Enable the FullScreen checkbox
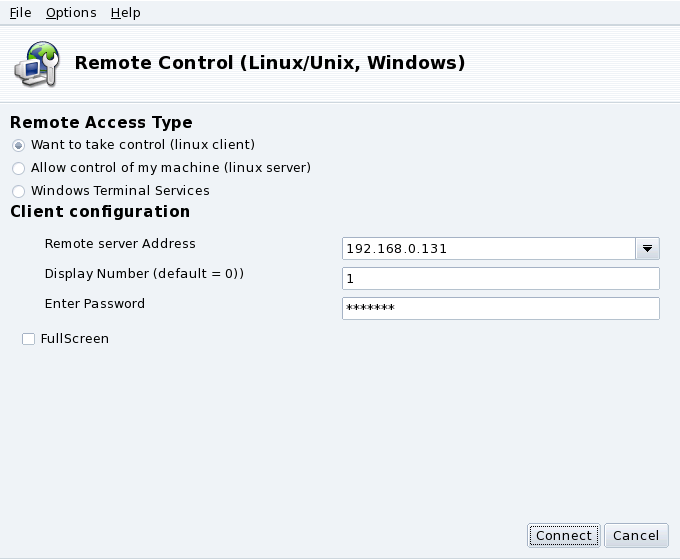680x560 pixels. (28, 339)
